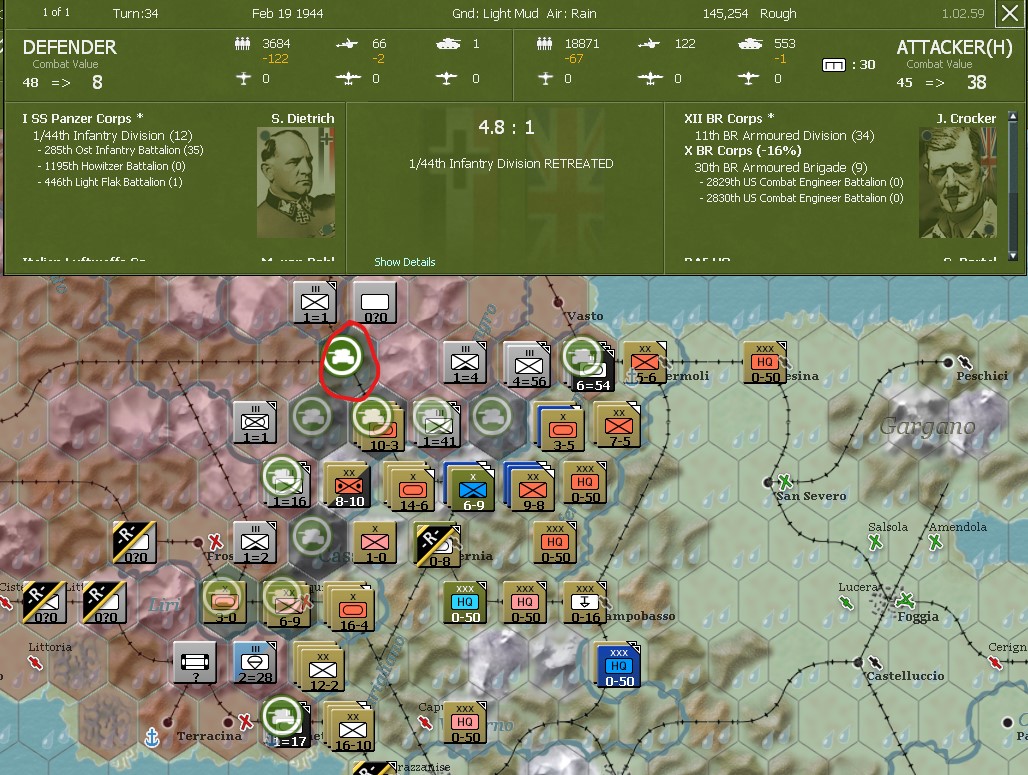
Task: Click XII BR Corps header
Action: (x=729, y=119)
